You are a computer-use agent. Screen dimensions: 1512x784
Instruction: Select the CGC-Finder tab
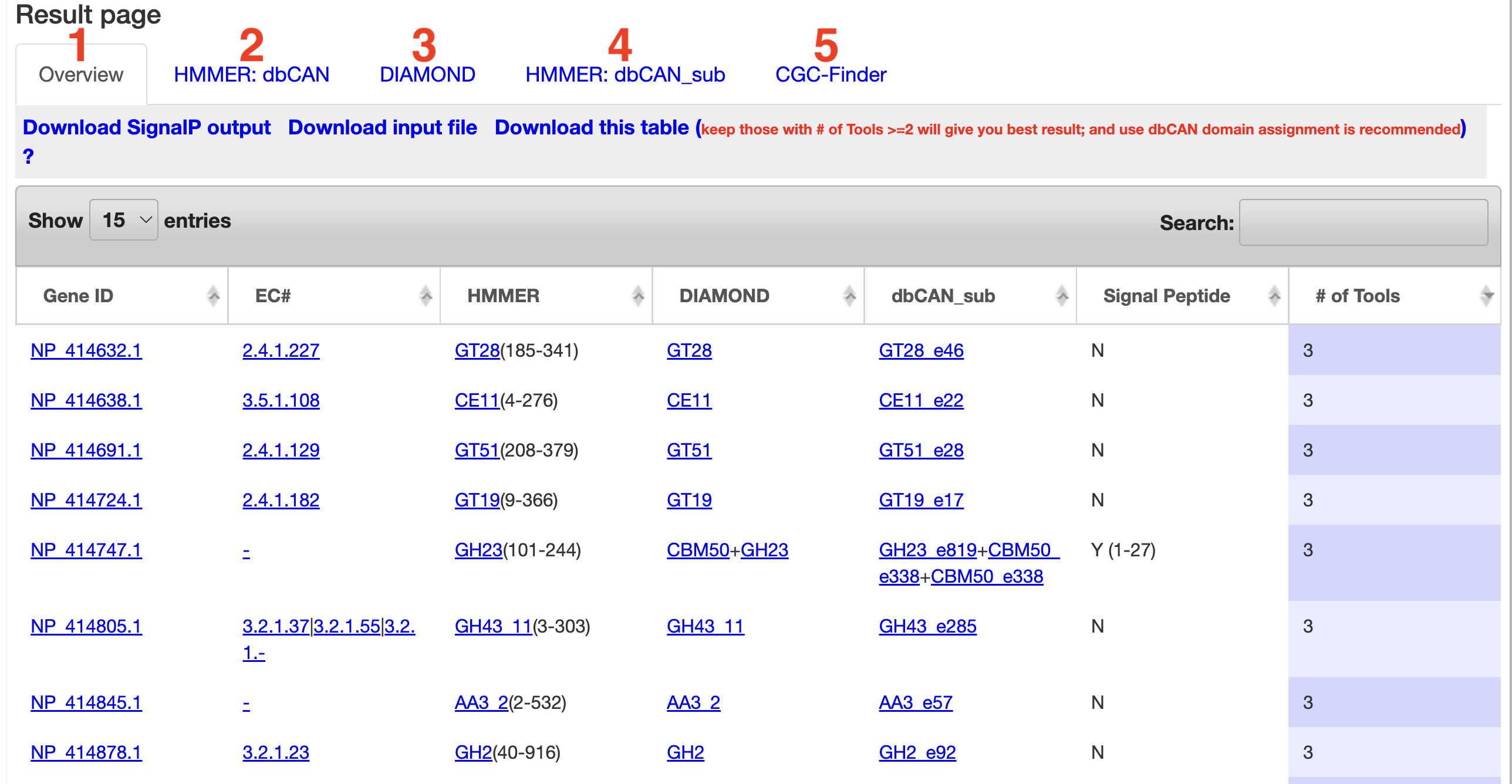pyautogui.click(x=831, y=75)
